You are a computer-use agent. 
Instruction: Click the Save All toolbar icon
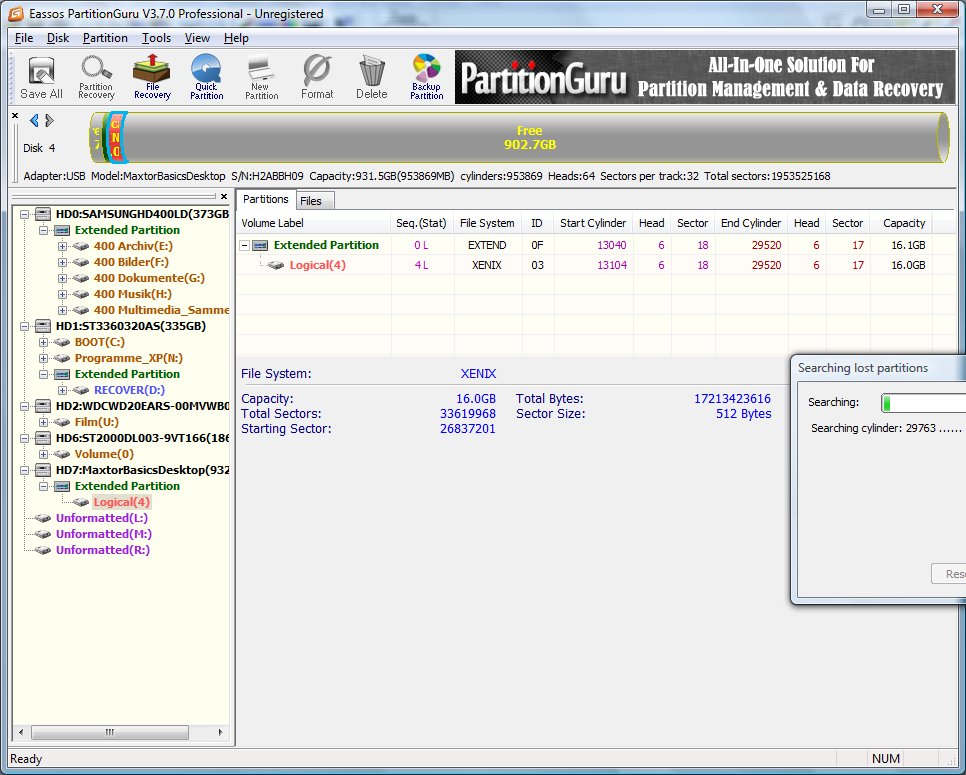pos(41,78)
